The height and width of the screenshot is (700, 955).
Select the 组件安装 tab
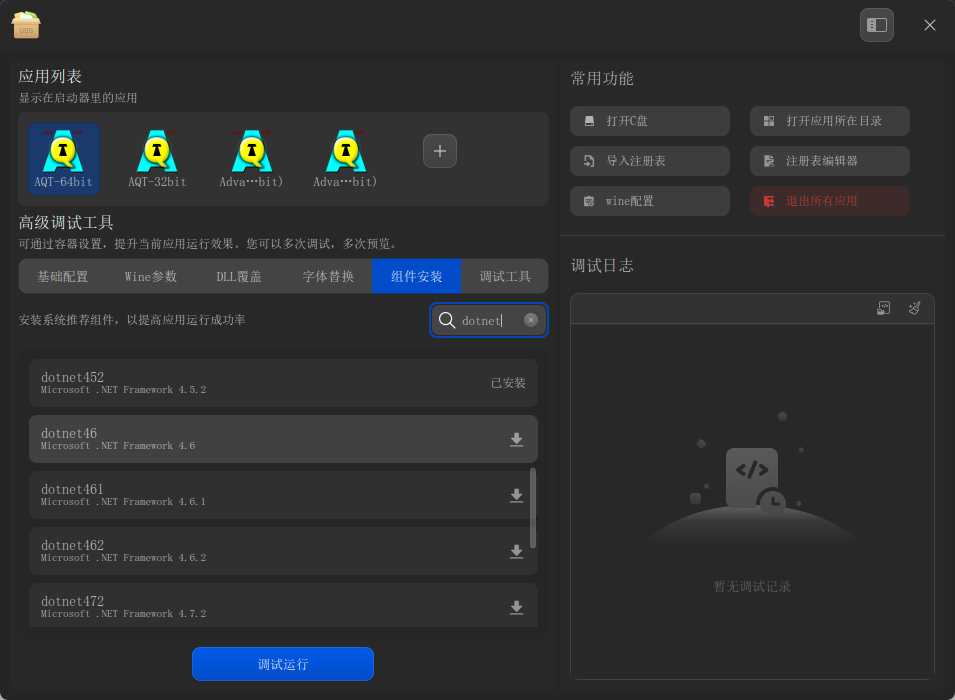[x=417, y=277]
